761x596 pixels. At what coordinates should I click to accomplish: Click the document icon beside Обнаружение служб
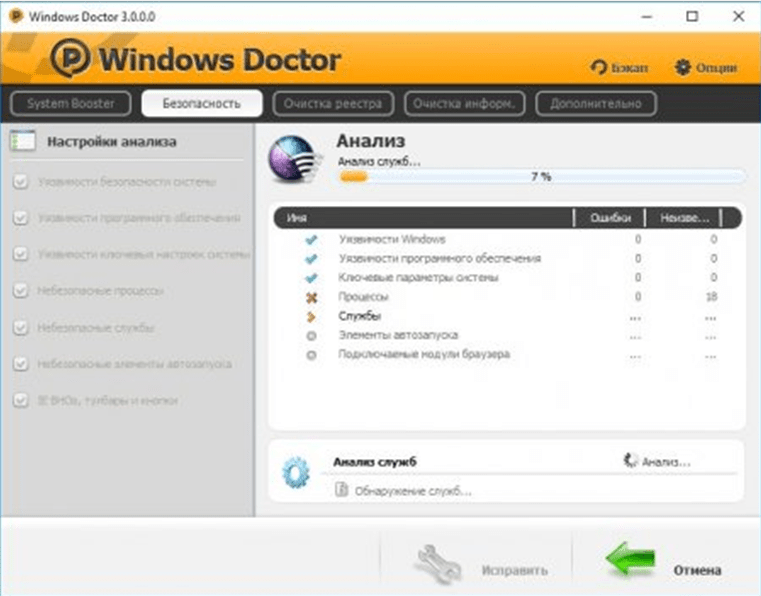341,490
